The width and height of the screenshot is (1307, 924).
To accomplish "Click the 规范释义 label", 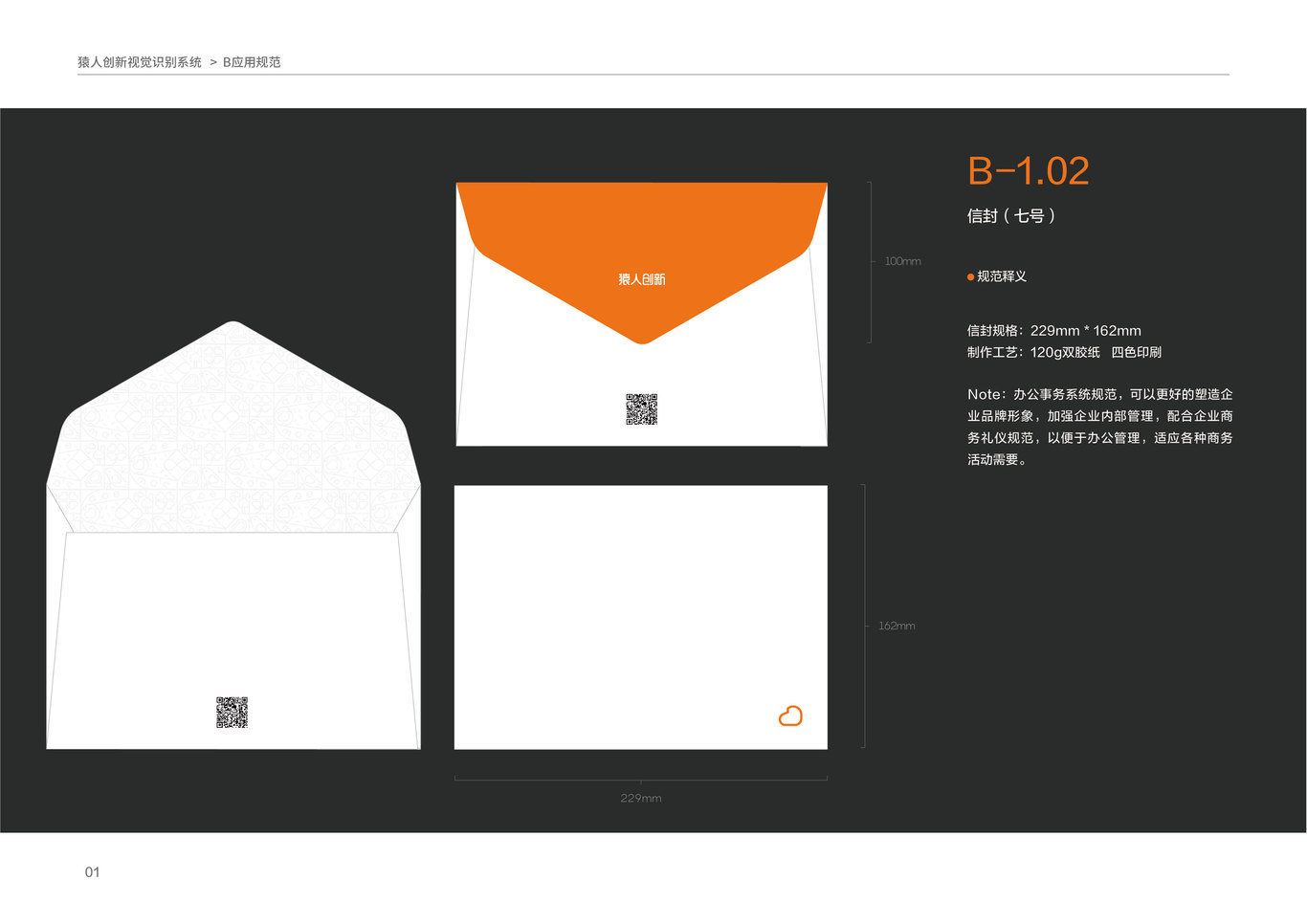I will point(1002,276).
